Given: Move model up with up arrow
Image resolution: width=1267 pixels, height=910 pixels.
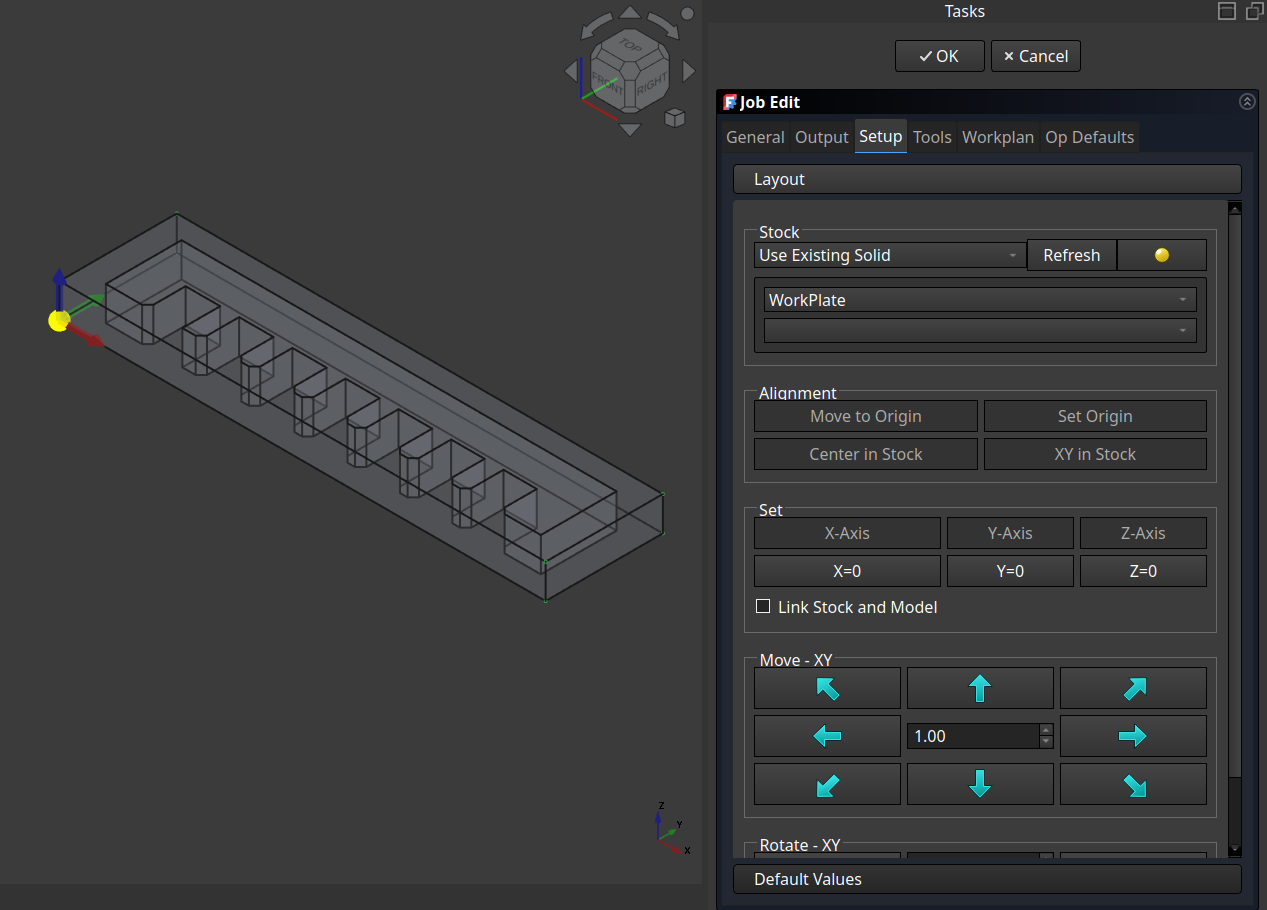Looking at the screenshot, I should click(980, 688).
